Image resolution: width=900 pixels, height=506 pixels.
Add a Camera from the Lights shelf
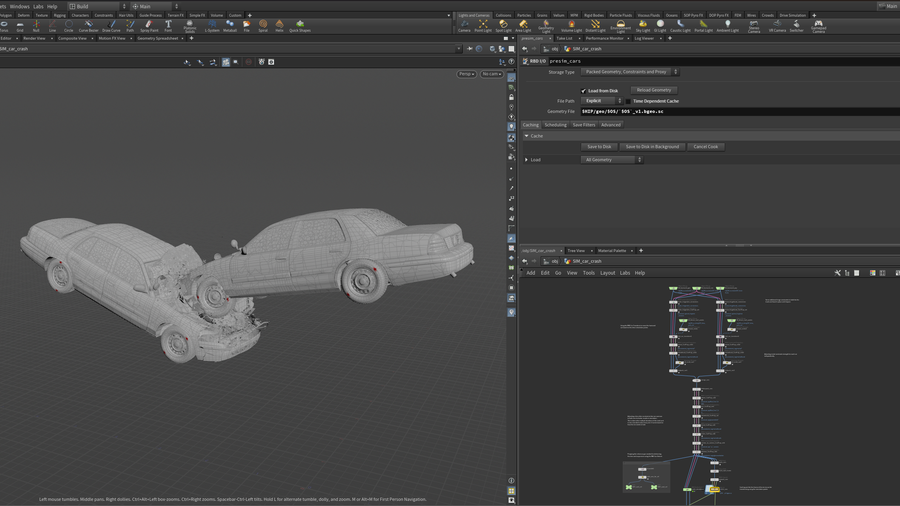pyautogui.click(x=464, y=25)
